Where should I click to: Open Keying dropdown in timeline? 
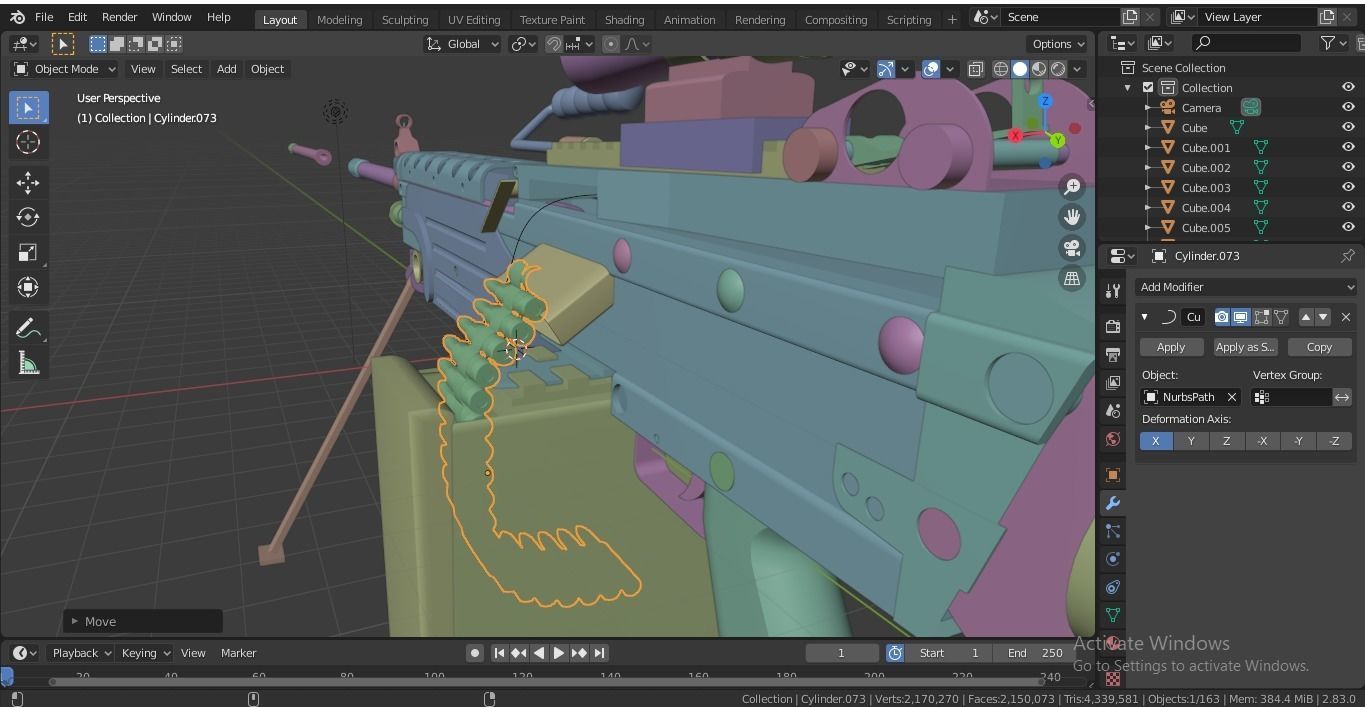[x=146, y=653]
